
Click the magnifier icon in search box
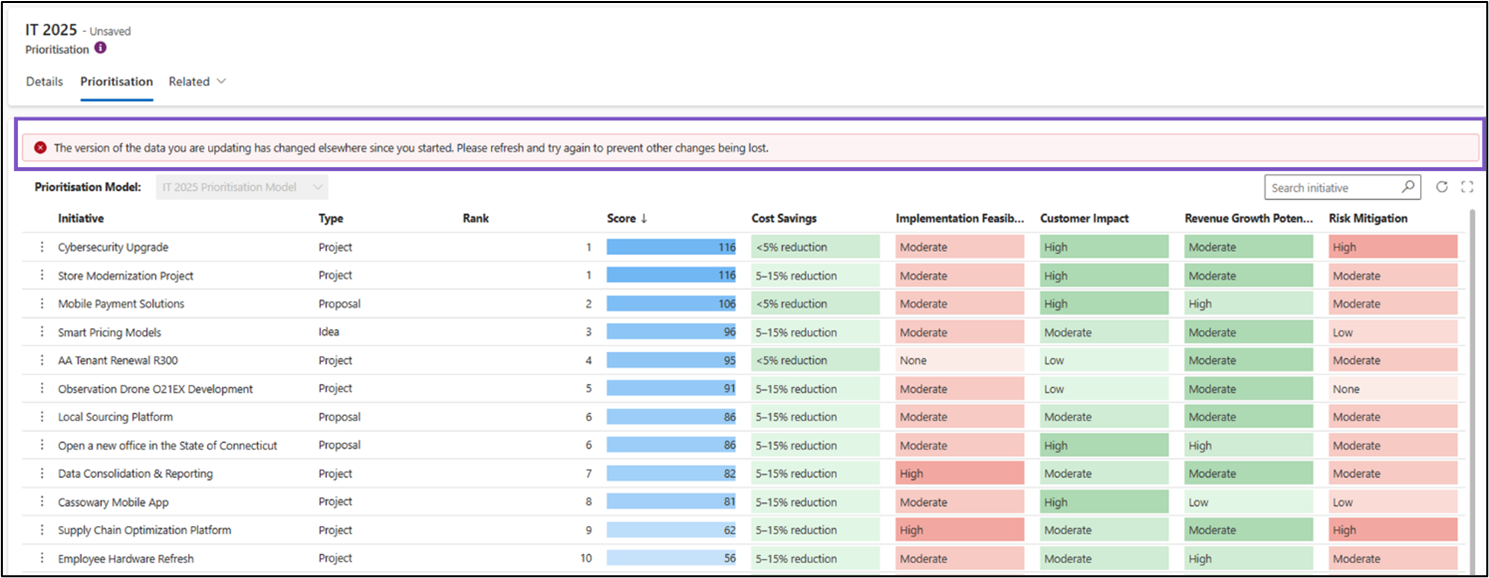[1408, 187]
